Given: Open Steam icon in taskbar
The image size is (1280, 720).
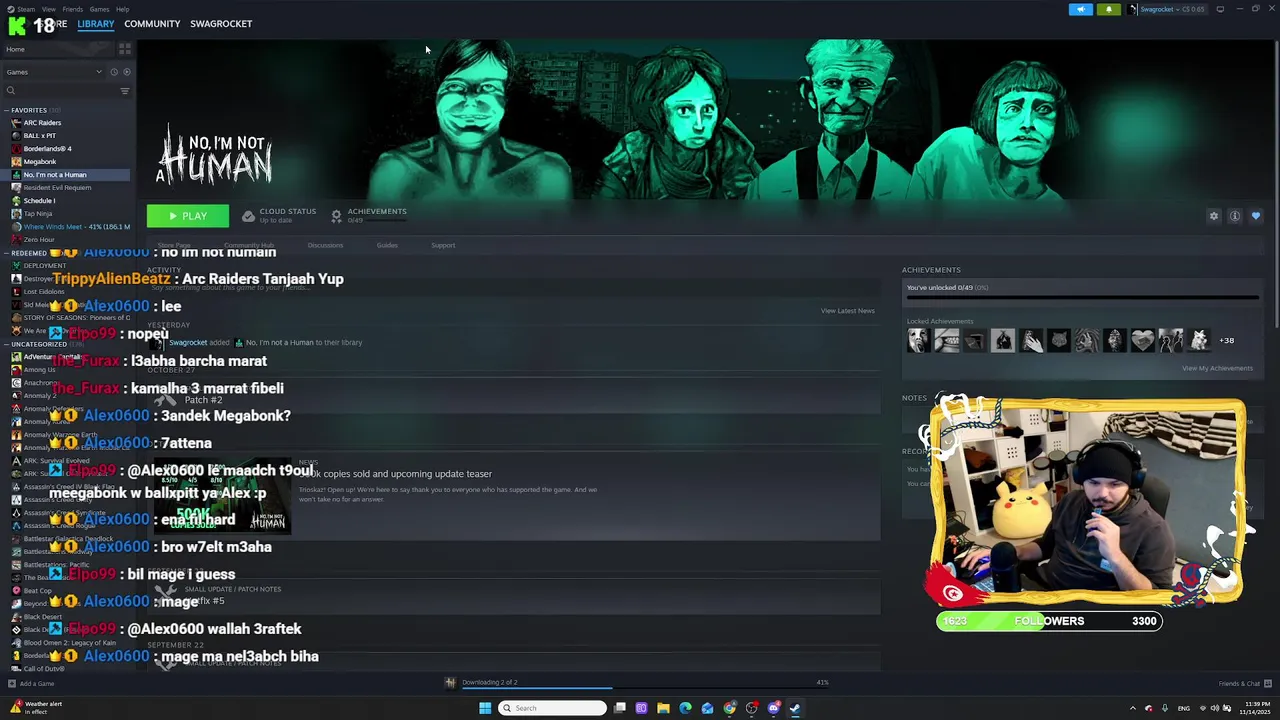Looking at the screenshot, I should coord(795,708).
